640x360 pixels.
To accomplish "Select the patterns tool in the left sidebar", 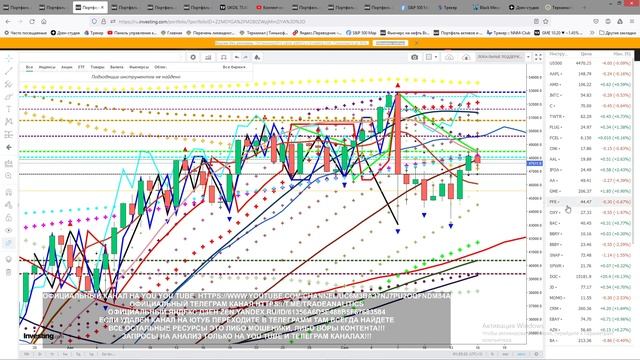I will [x=9, y=122].
